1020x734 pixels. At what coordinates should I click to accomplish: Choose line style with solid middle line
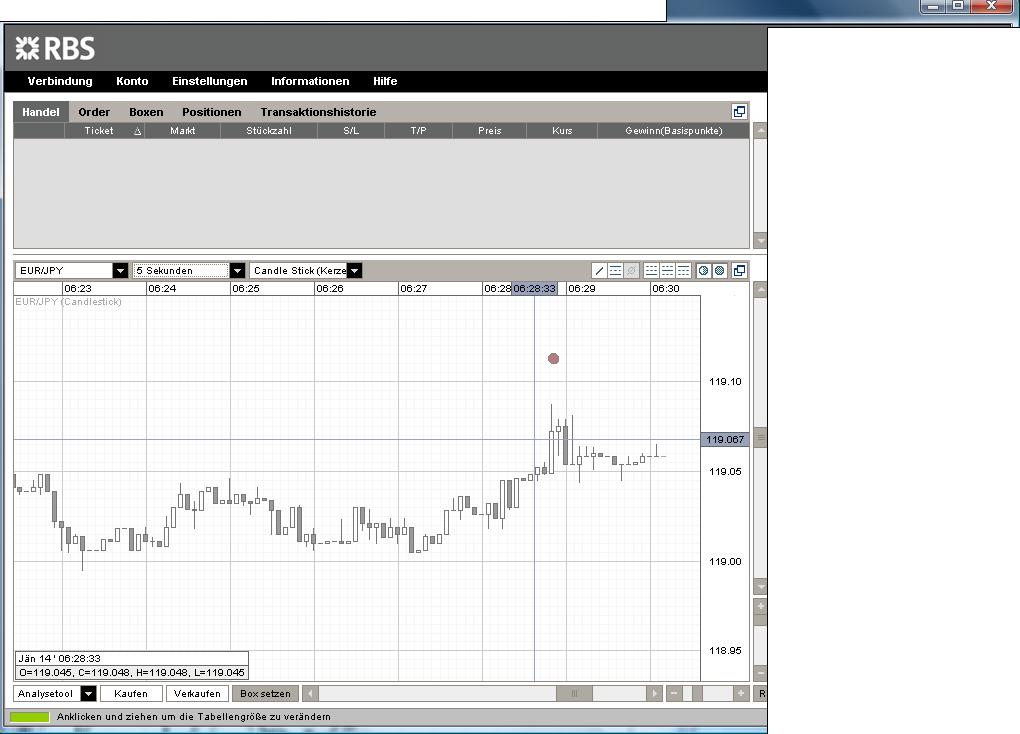tap(667, 270)
